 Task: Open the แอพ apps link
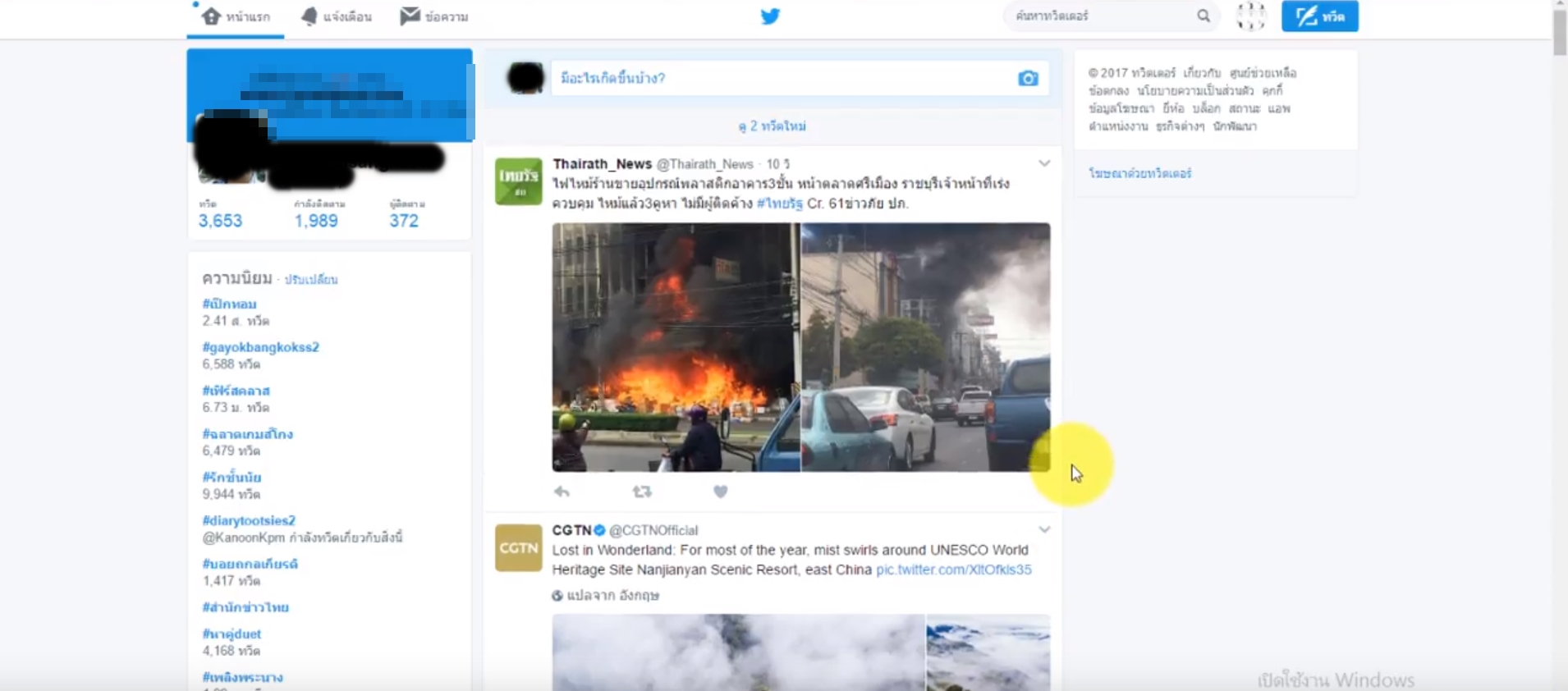pyautogui.click(x=1279, y=108)
